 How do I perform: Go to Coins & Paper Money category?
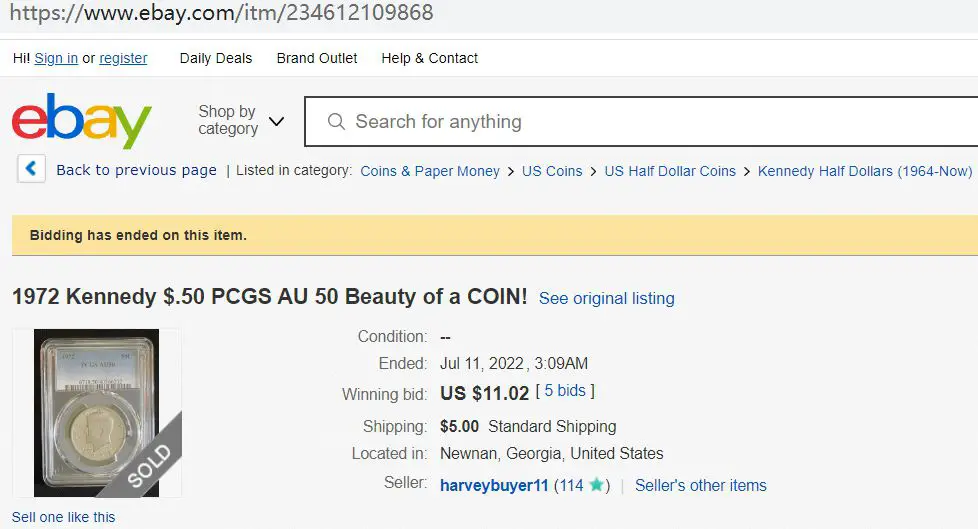(x=430, y=171)
